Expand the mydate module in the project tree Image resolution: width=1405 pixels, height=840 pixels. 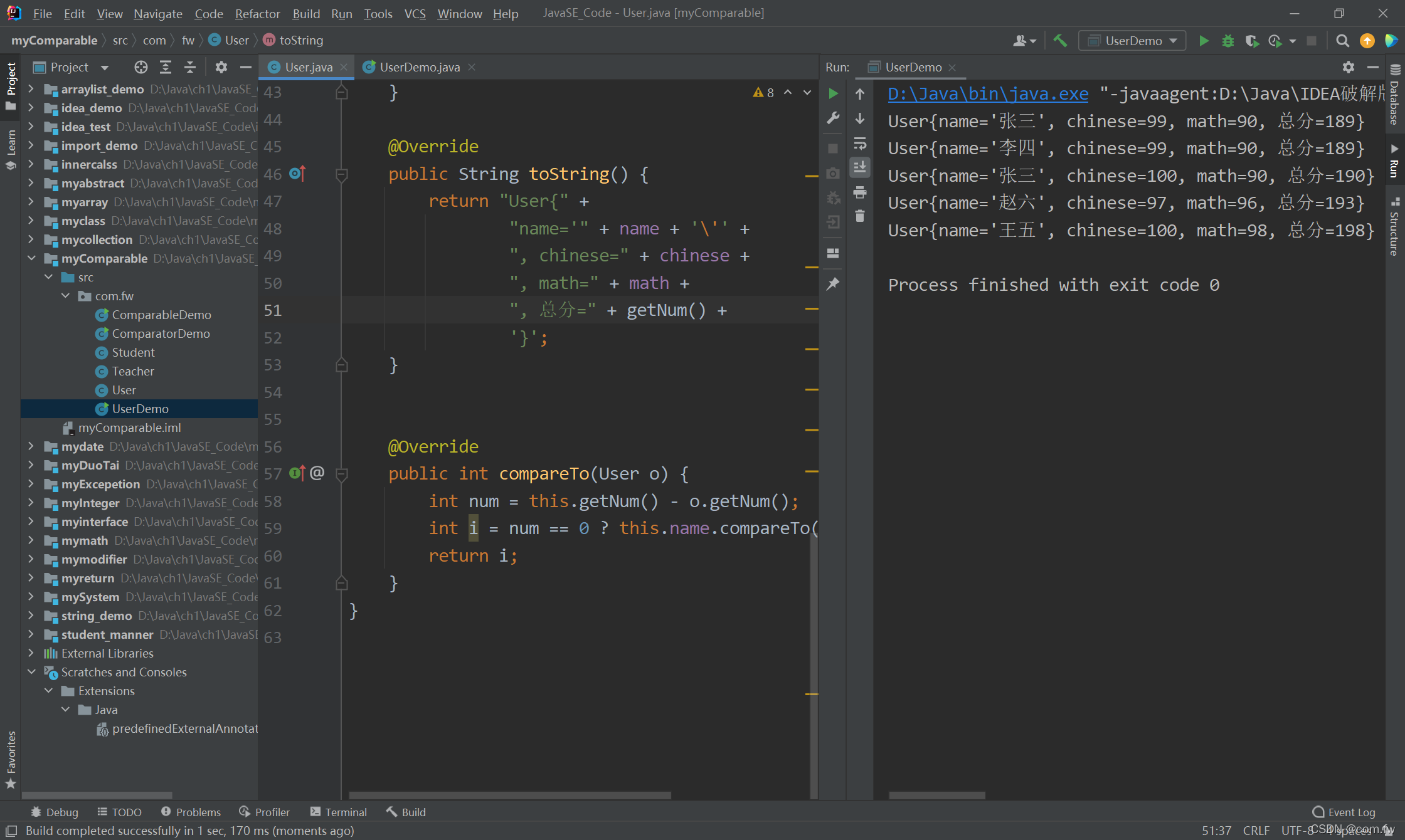click(x=31, y=446)
